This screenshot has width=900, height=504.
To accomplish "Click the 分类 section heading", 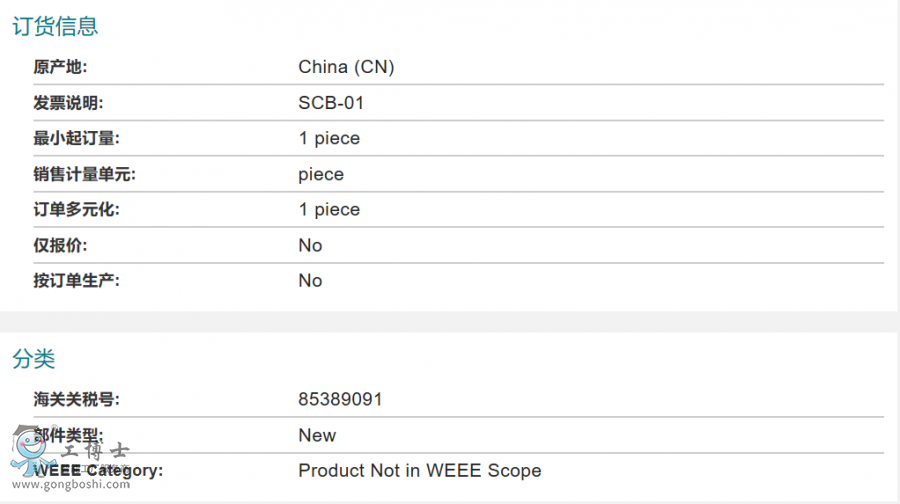I will point(34,360).
